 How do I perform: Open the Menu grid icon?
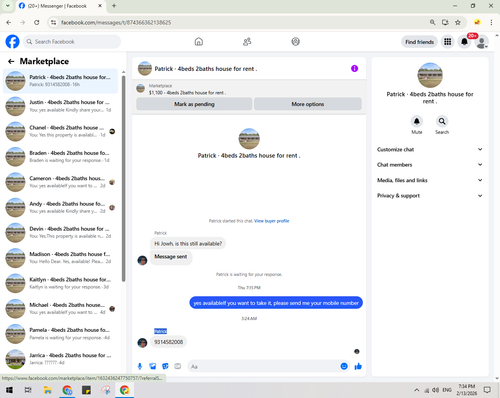[x=448, y=42]
